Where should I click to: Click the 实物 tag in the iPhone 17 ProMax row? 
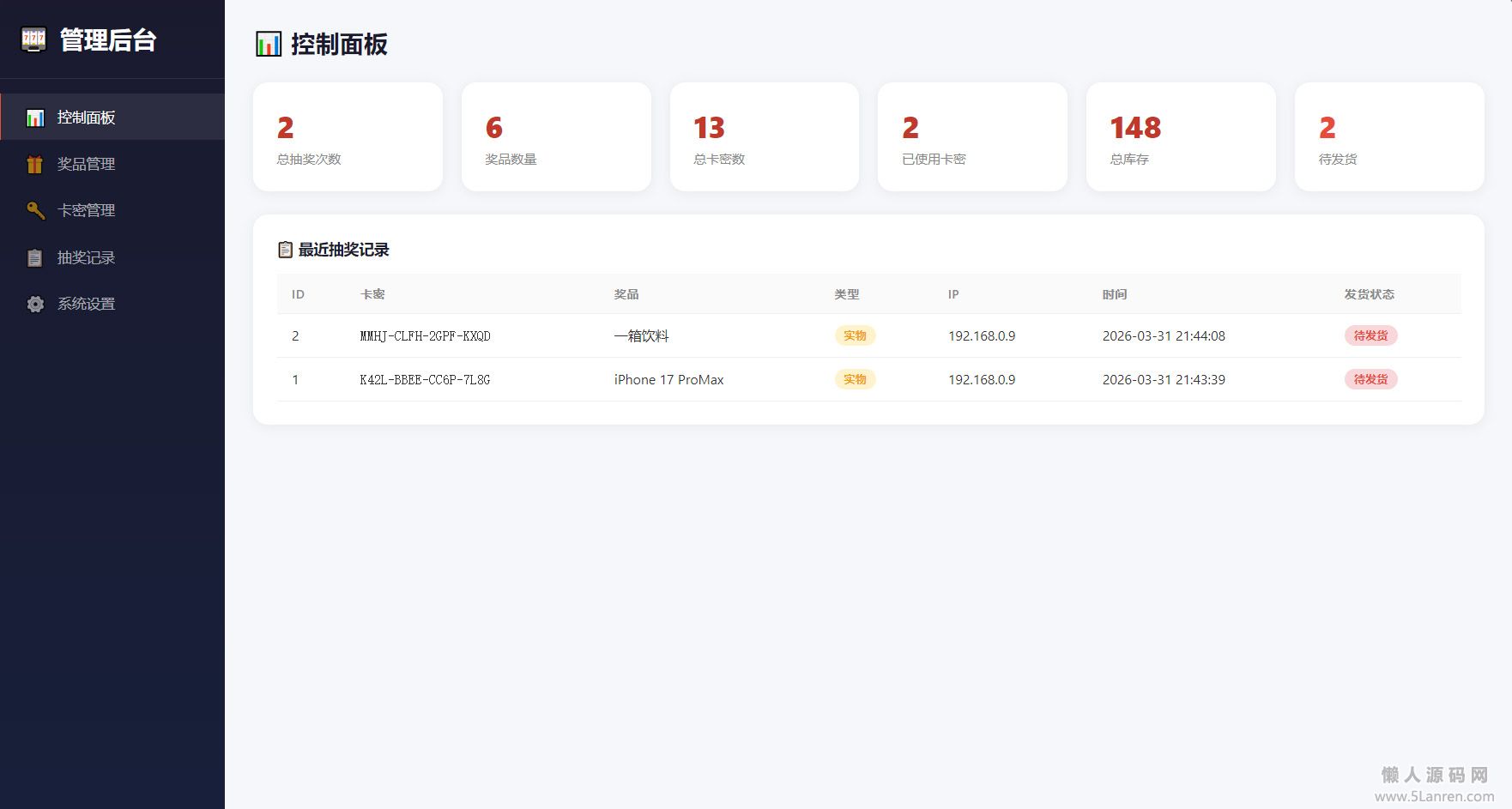click(855, 379)
